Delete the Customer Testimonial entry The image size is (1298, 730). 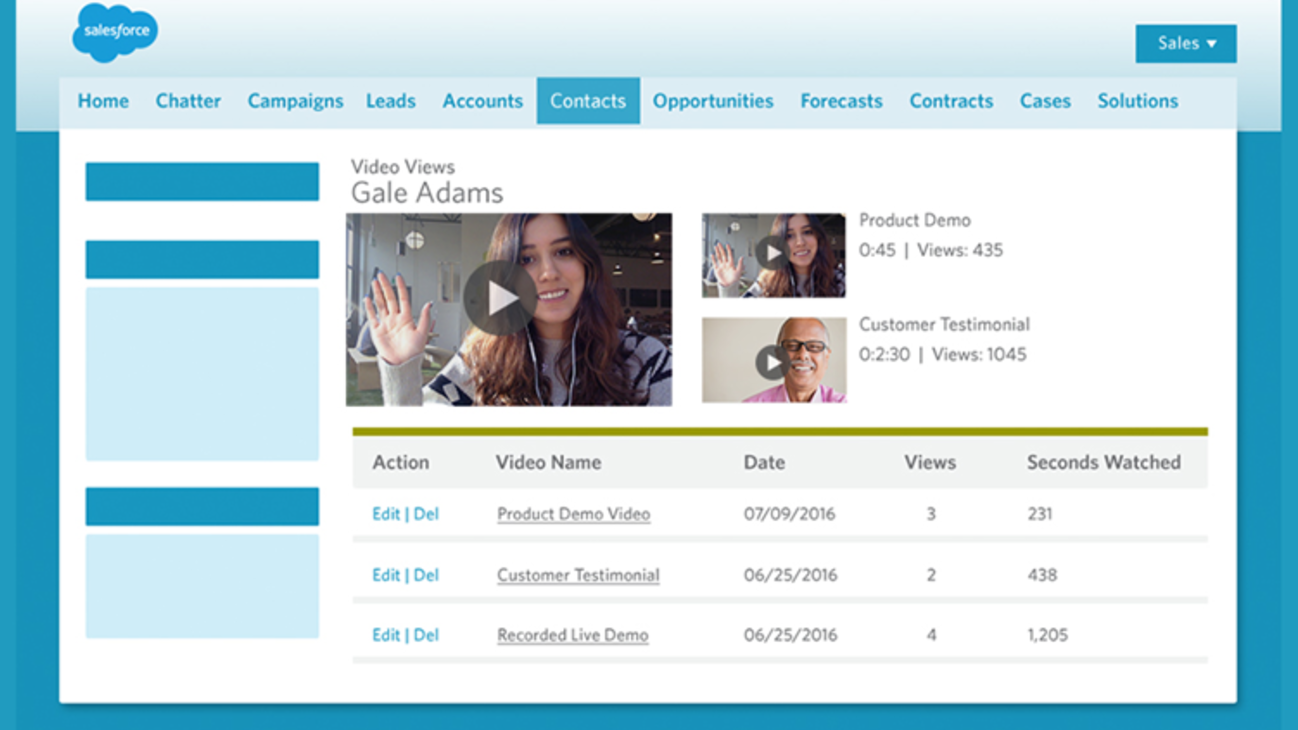tap(428, 574)
